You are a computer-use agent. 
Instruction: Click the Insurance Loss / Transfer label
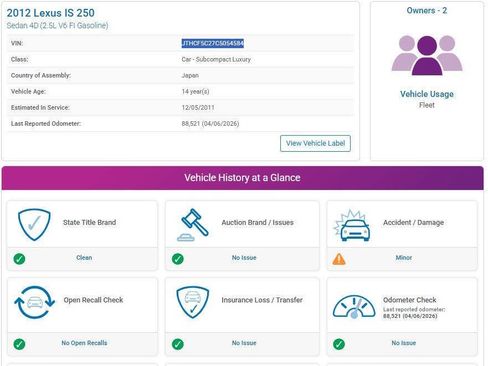tap(262, 300)
